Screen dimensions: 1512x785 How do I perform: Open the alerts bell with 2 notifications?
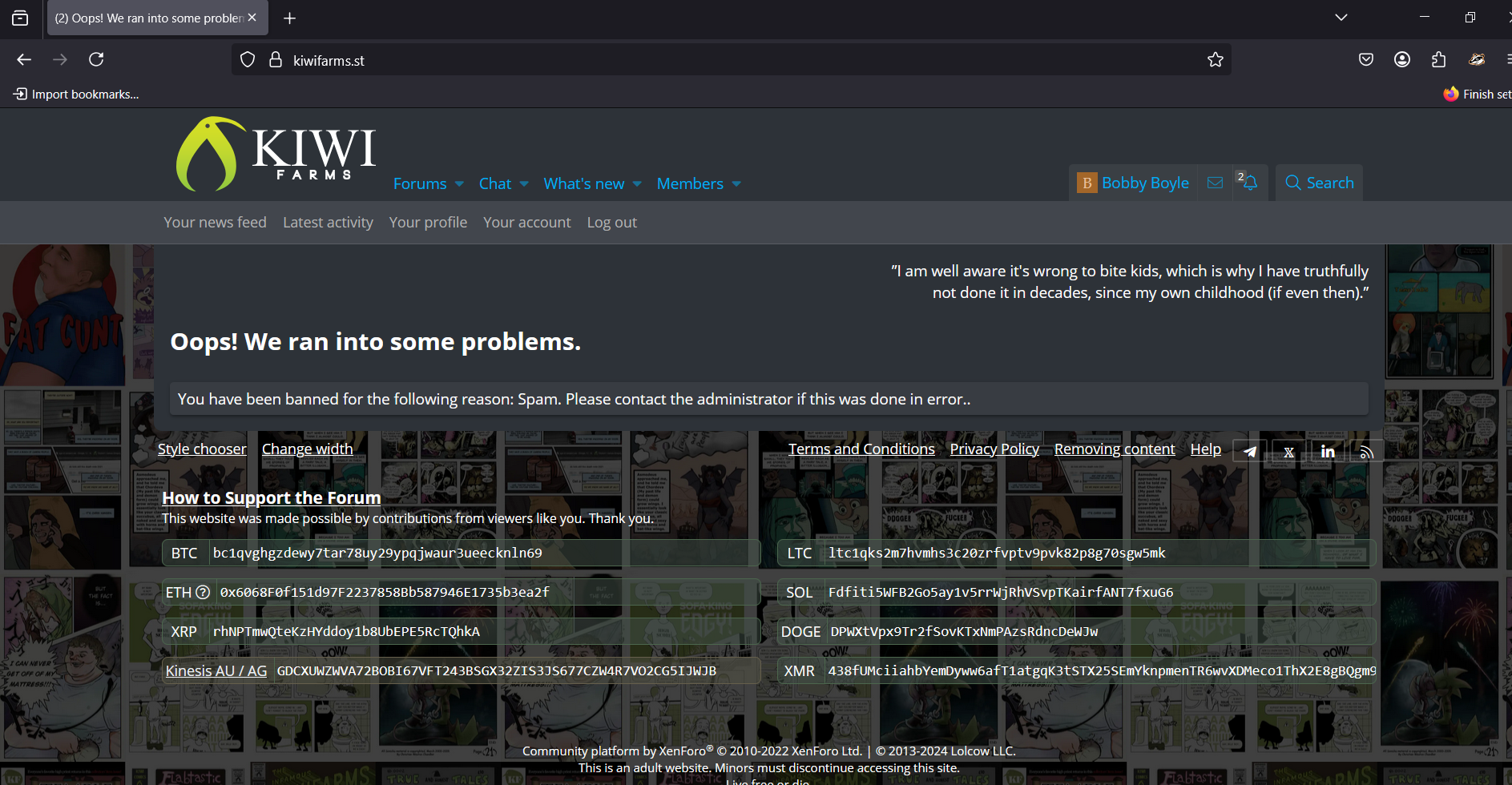[x=1249, y=183]
